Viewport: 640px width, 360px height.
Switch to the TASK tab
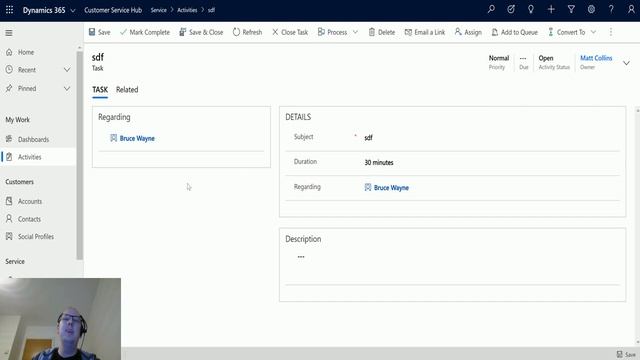pyautogui.click(x=100, y=90)
